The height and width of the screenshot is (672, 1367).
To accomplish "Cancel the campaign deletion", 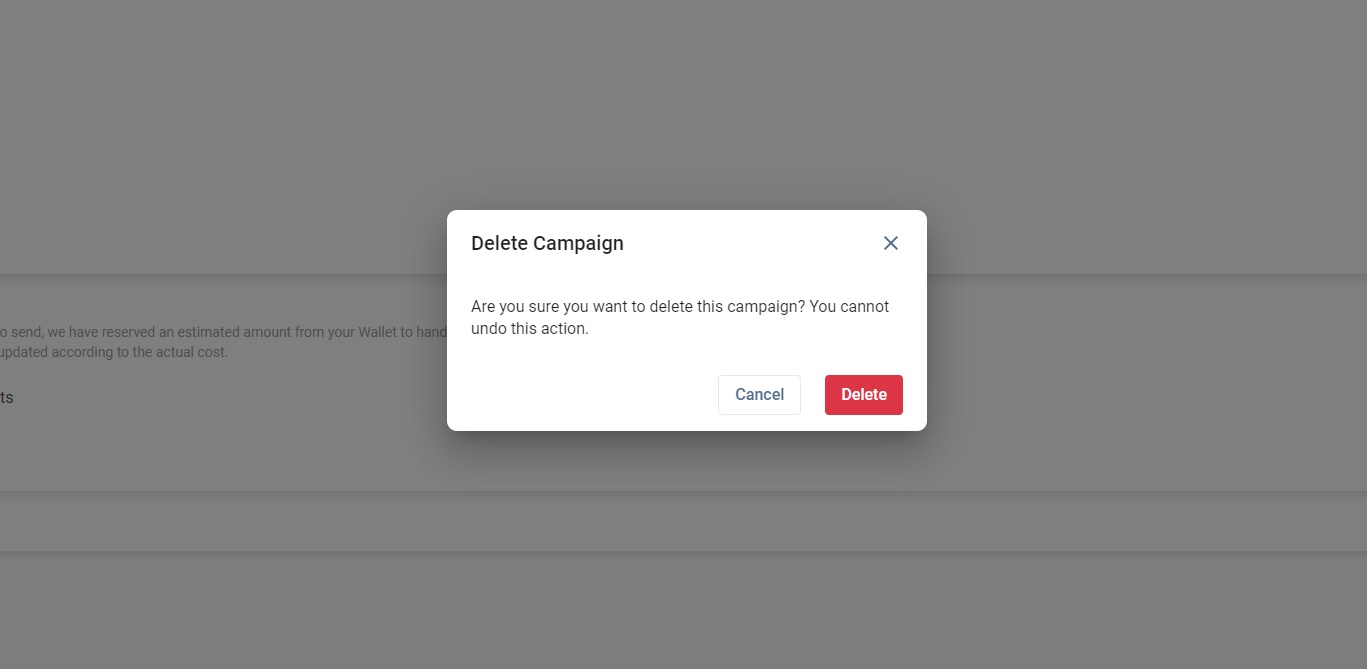I will pyautogui.click(x=759, y=395).
